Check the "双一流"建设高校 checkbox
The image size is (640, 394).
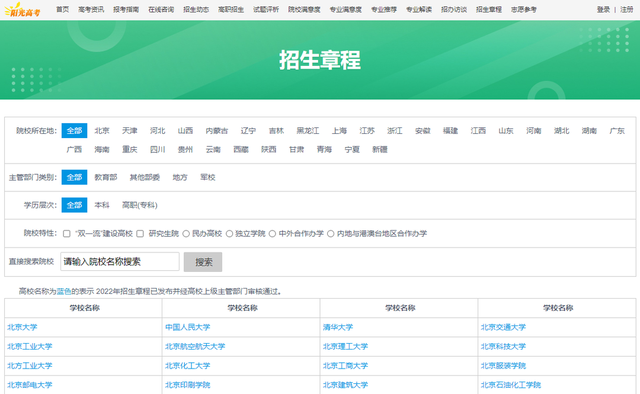(67, 234)
